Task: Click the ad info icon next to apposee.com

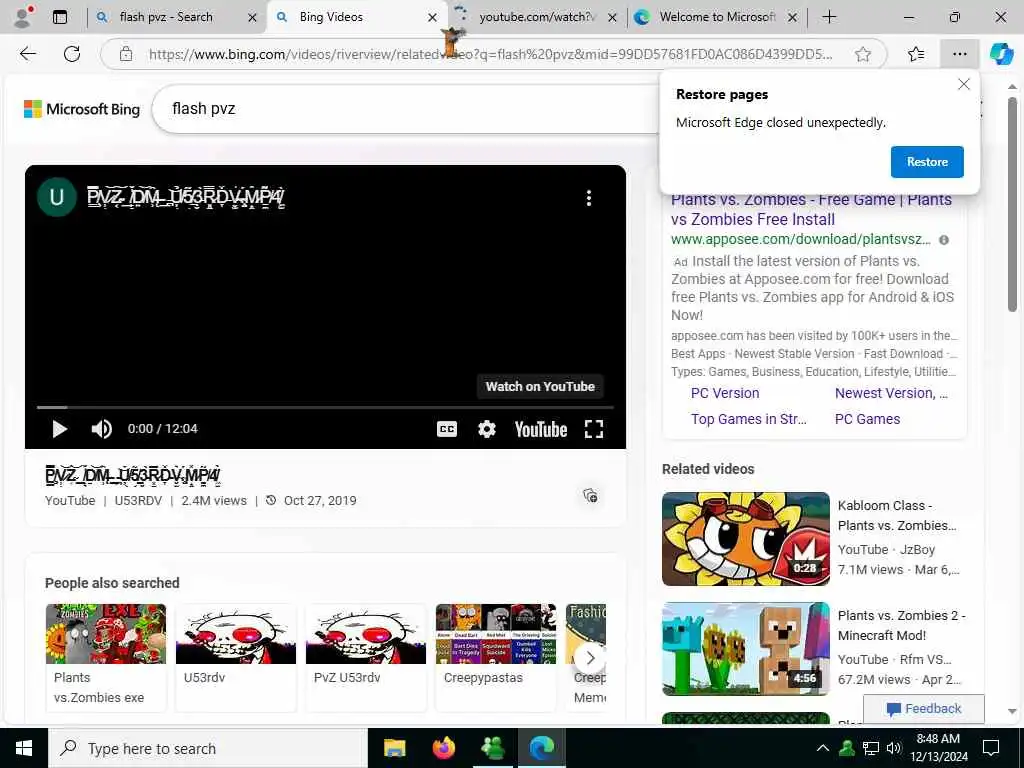Action: [944, 240]
